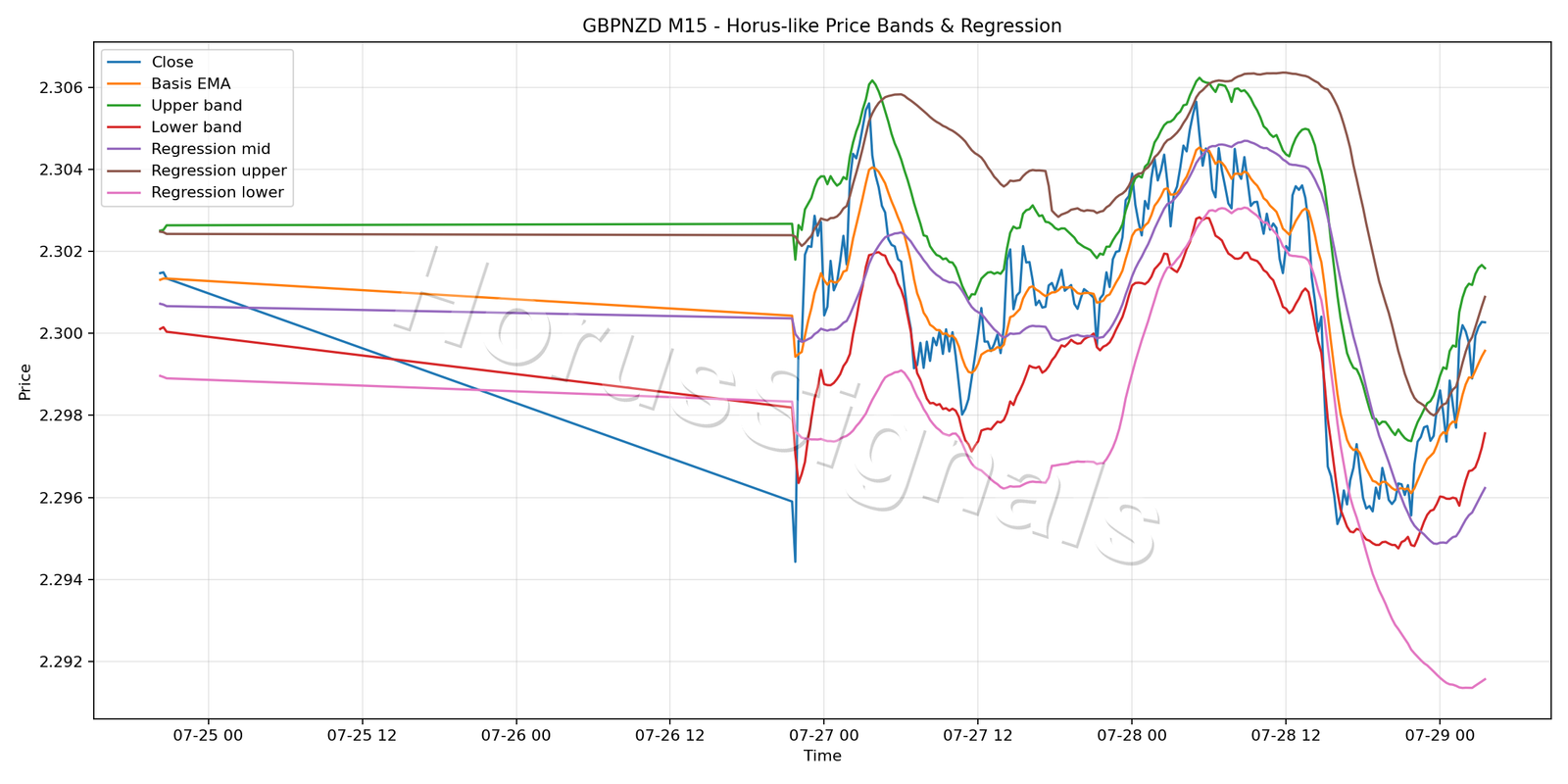
Task: Click y-axis tick label 2.300
Action: point(63,334)
